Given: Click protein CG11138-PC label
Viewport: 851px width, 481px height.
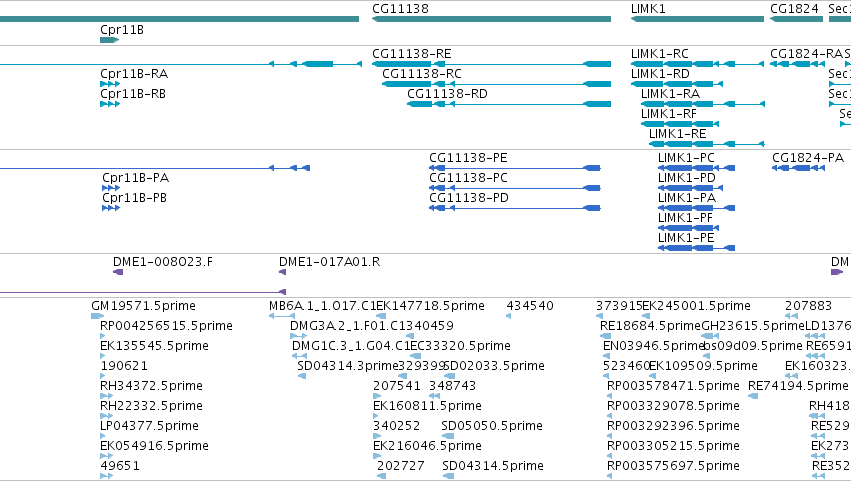Looking at the screenshot, I should coord(468,178).
